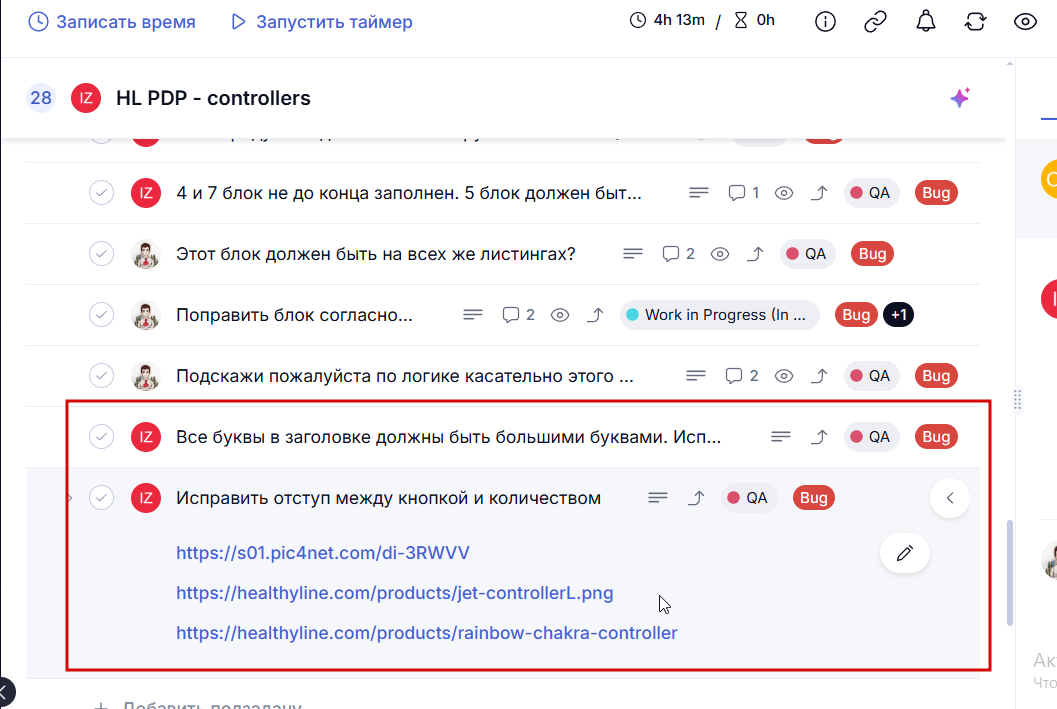The height and width of the screenshot is (709, 1057).
Task: Click convert arrow on 'Этот блок' row
Action: point(756,254)
